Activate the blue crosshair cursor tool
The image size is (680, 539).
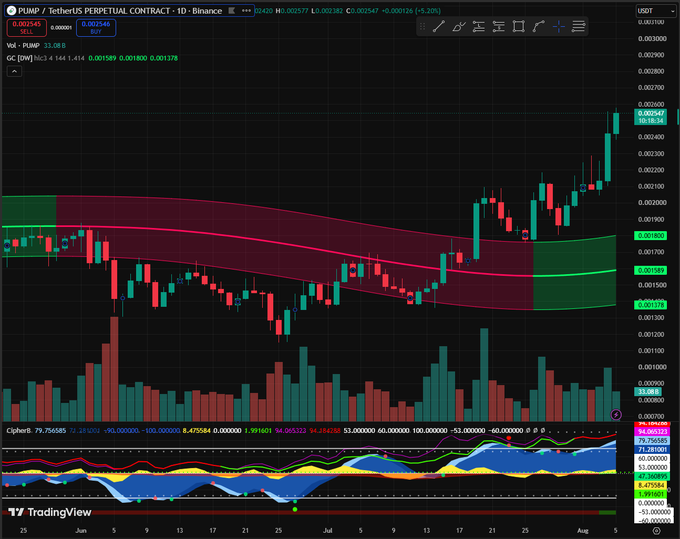click(x=559, y=26)
